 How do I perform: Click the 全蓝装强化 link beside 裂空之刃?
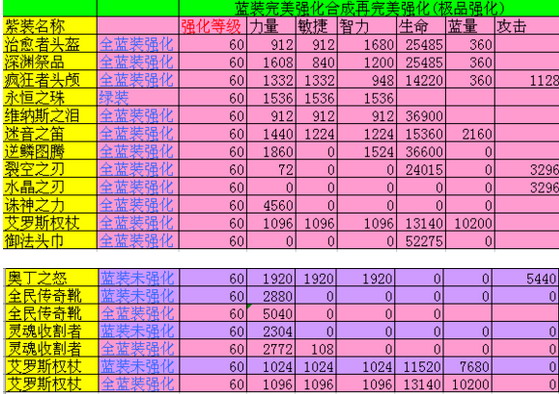tap(136, 169)
